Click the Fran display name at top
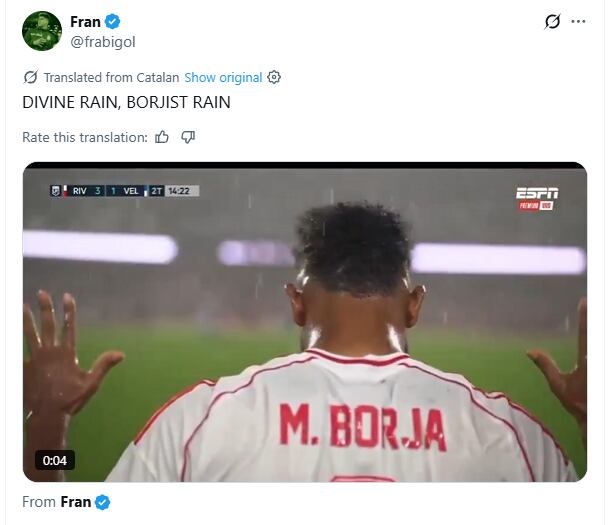The width and height of the screenshot is (616, 525). click(85, 22)
